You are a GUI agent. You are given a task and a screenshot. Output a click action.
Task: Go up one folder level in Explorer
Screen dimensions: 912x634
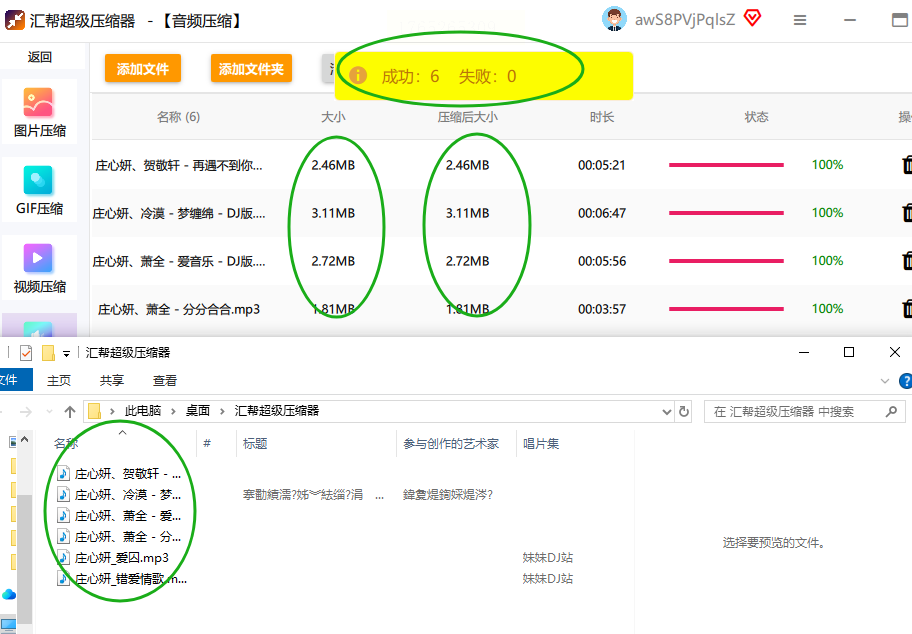[x=70, y=412]
